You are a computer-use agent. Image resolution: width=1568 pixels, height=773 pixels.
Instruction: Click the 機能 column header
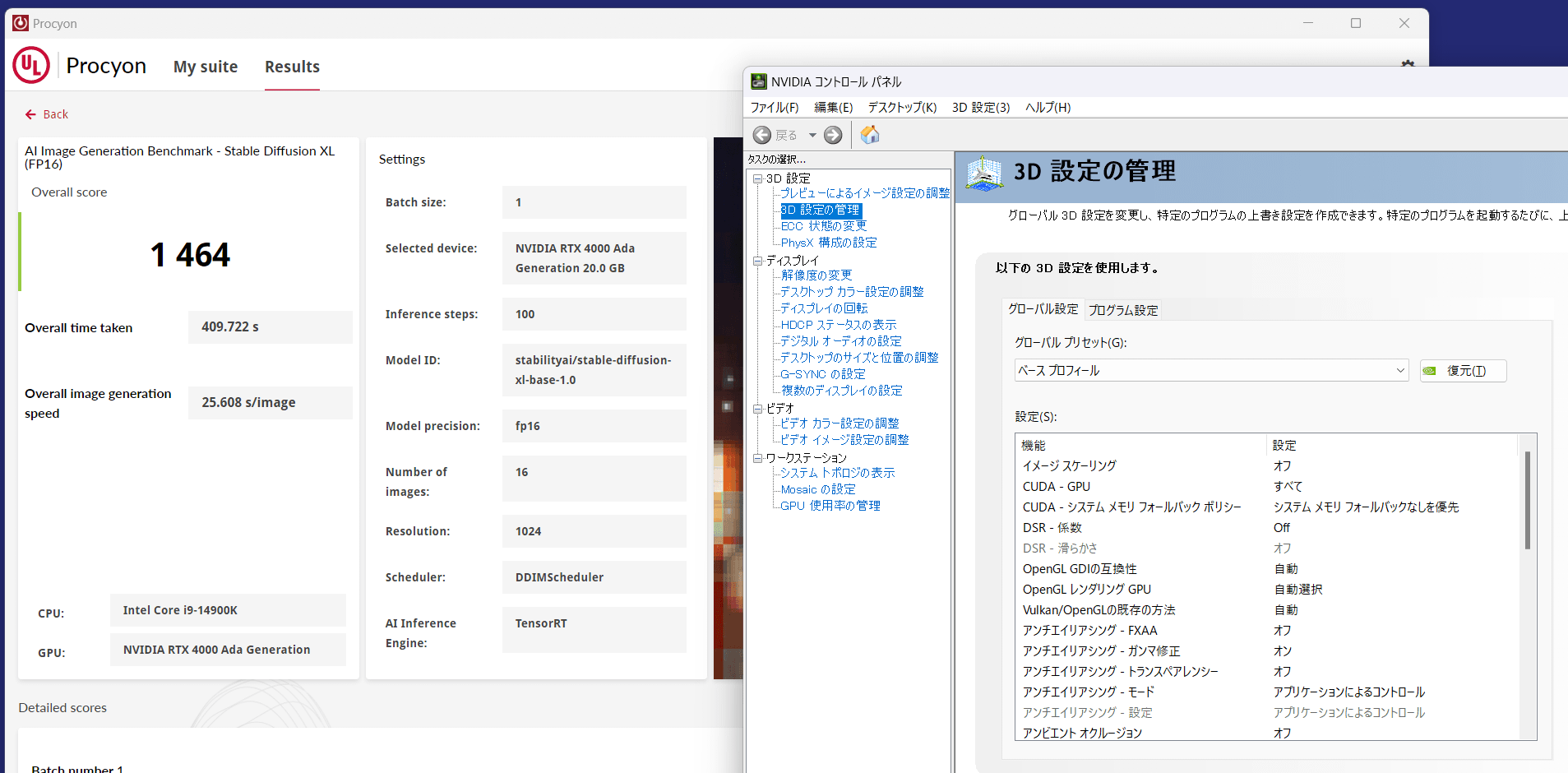(1141, 445)
